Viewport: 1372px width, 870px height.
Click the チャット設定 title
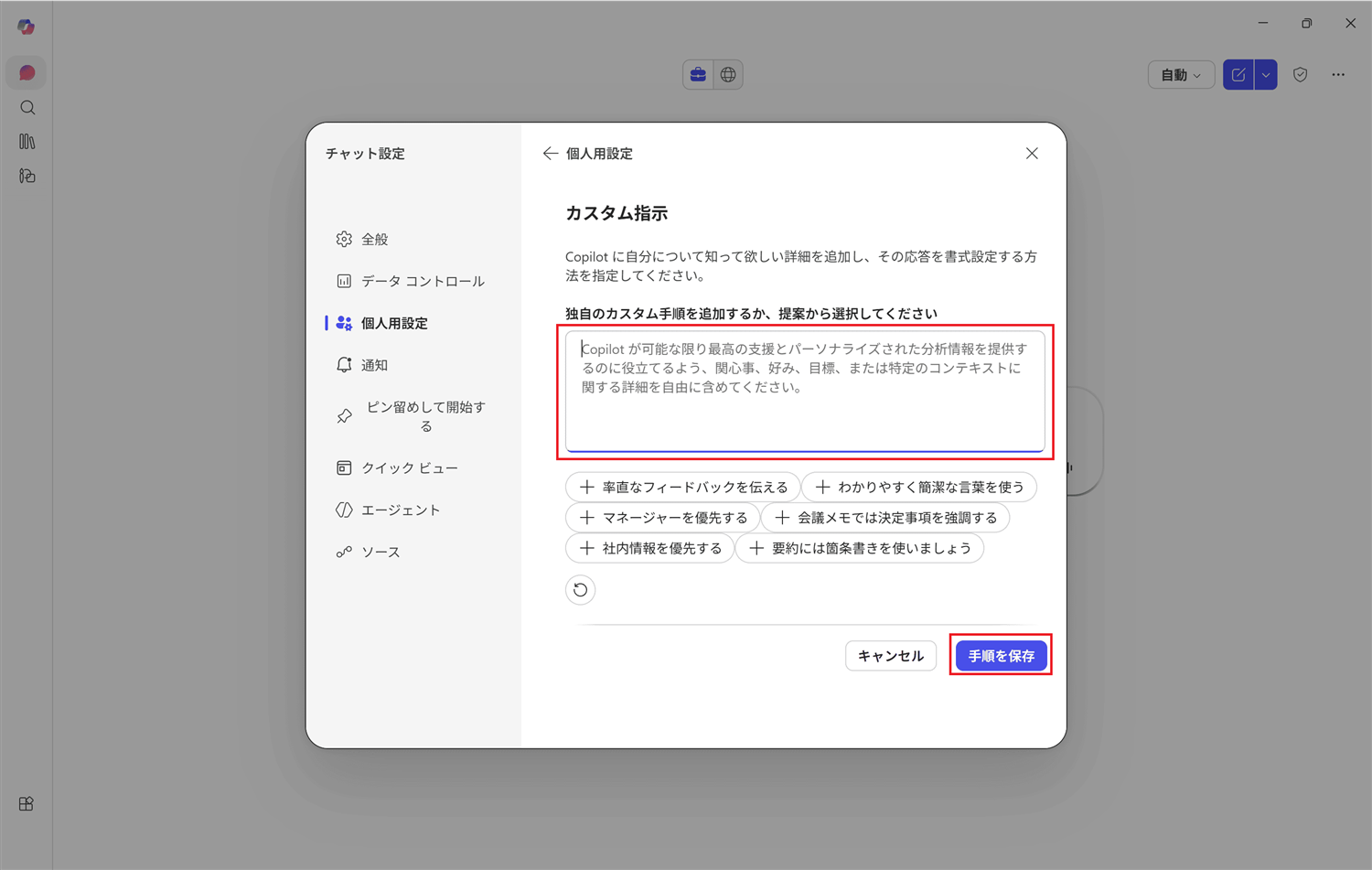tap(365, 154)
